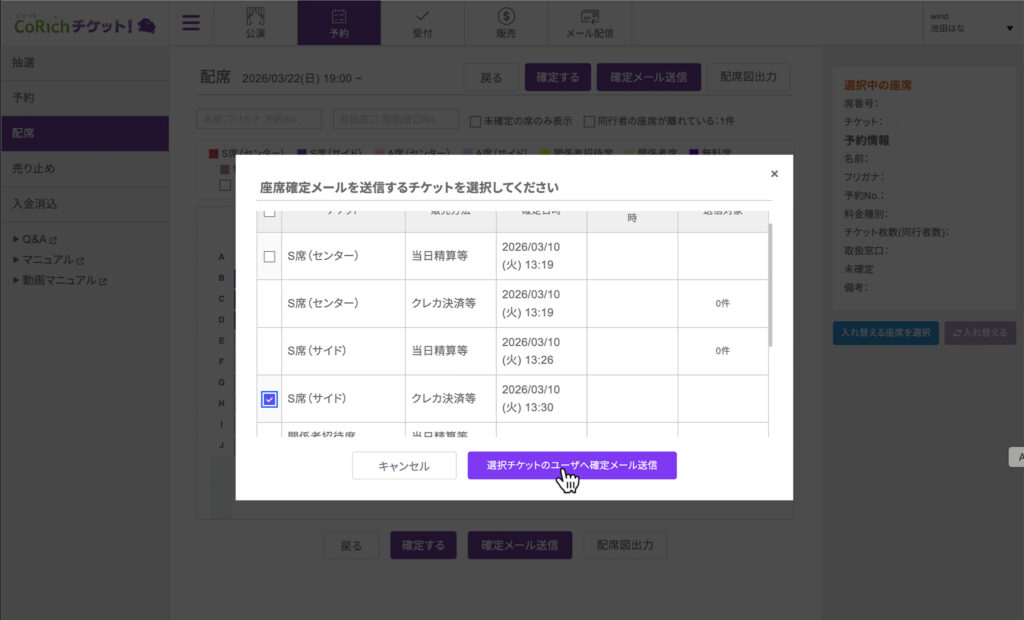Screen dimensions: 1024x620
Task: Toggle the select-all checkbox in table header
Action: (269, 214)
